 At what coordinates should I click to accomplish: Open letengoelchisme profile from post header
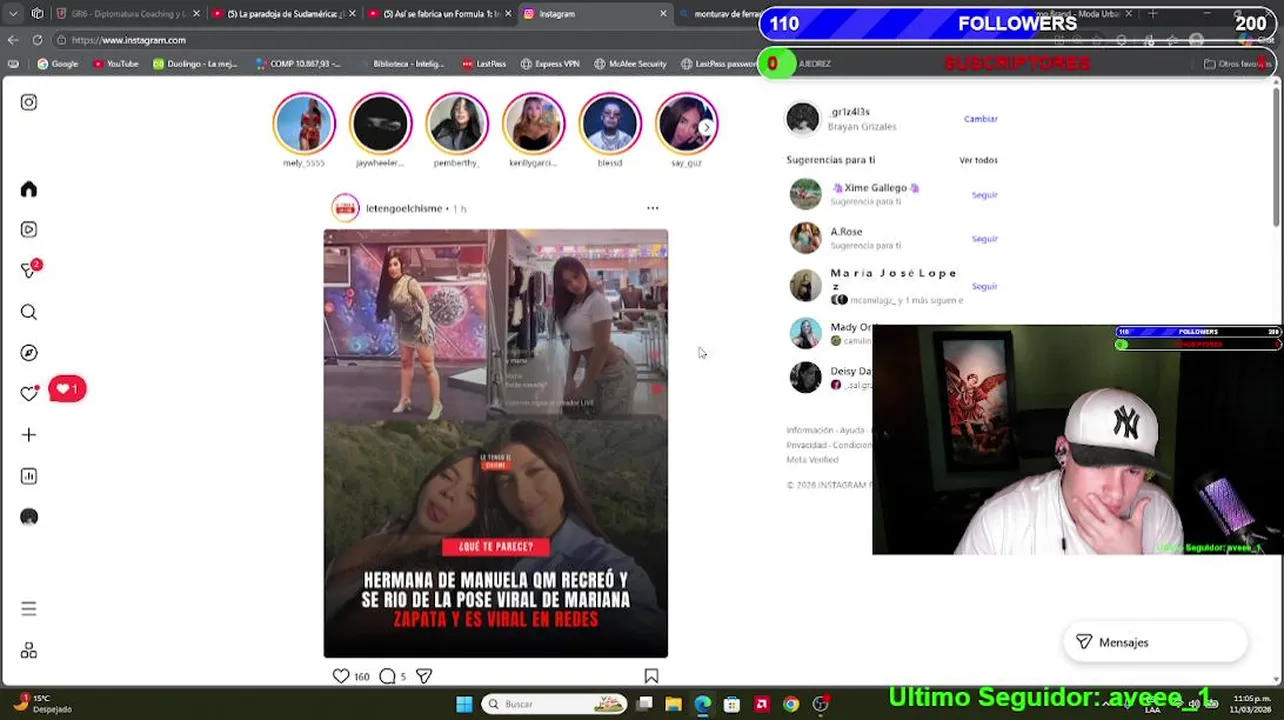pyautogui.click(x=404, y=208)
